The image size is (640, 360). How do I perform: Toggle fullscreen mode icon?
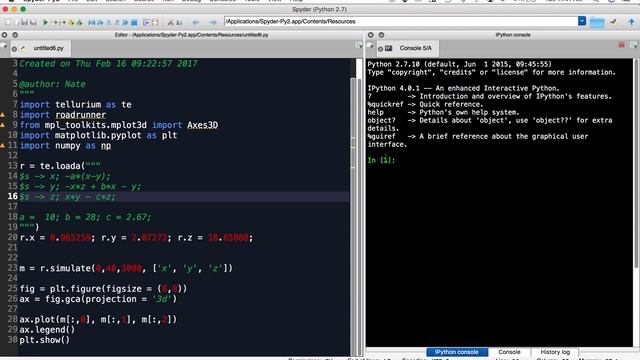click(155, 22)
